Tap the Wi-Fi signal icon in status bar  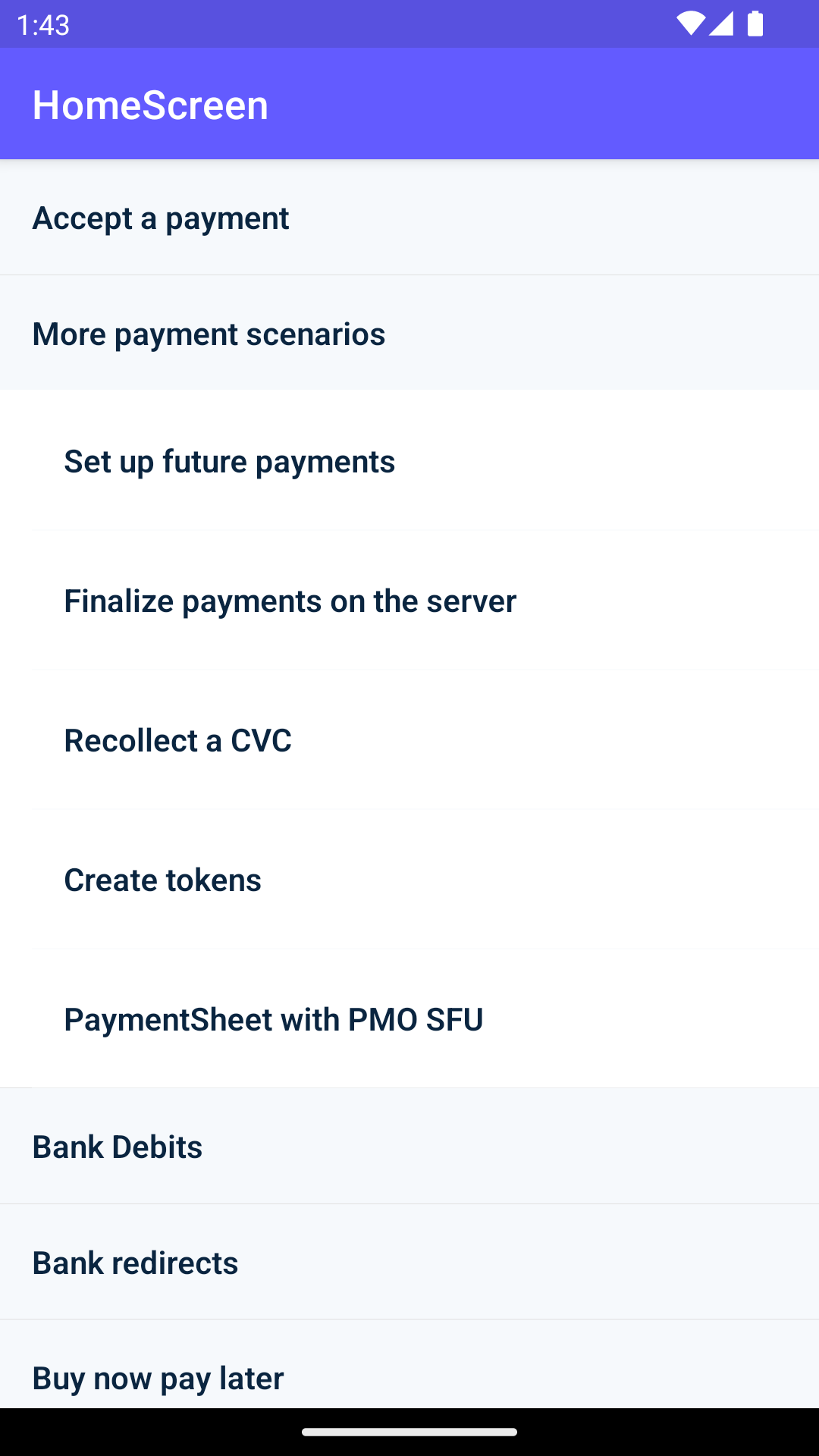689,24
